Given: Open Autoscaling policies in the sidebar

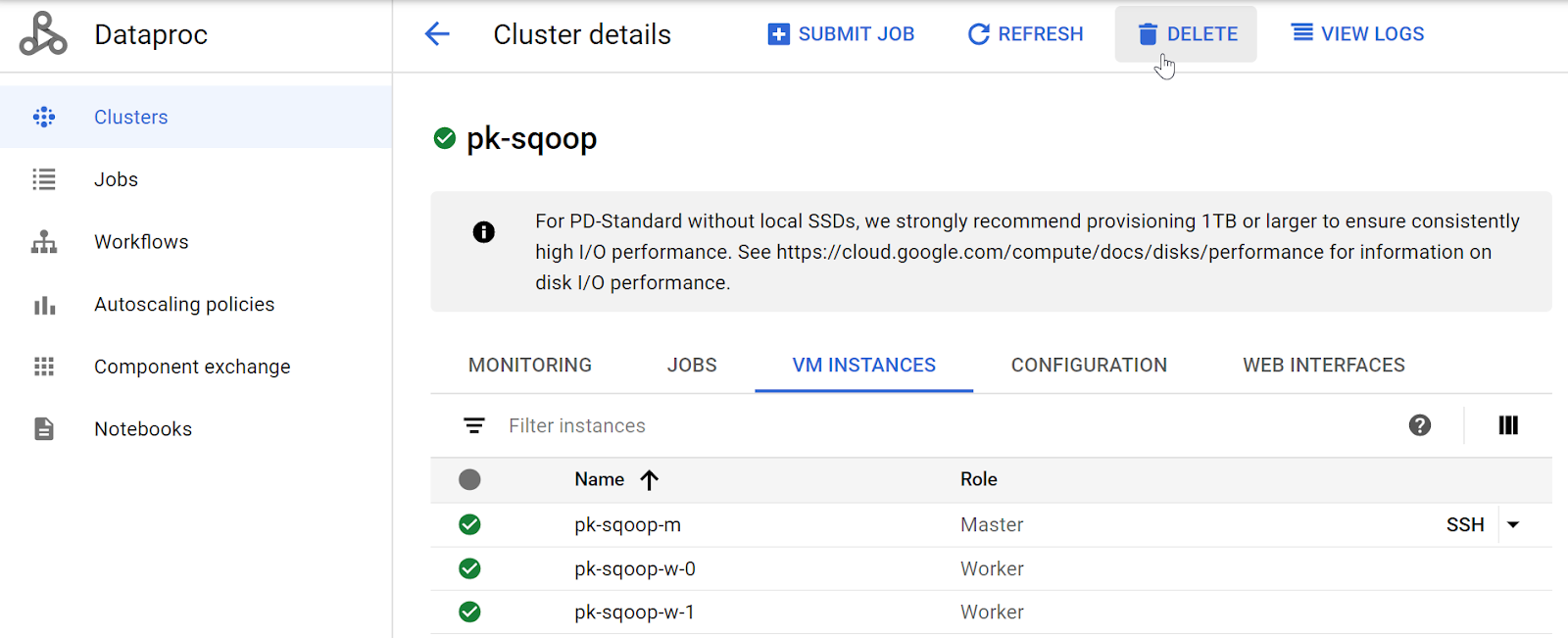Looking at the screenshot, I should [196, 305].
